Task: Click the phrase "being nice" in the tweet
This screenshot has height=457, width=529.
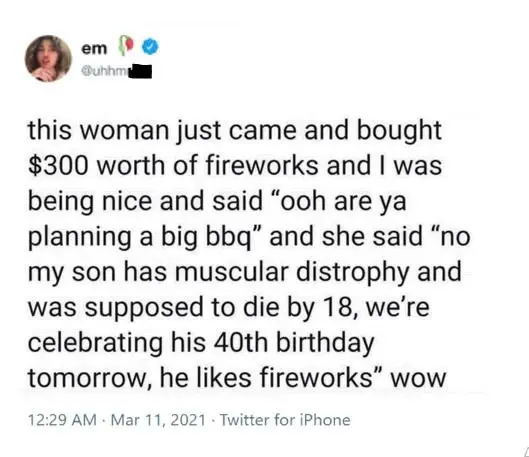Action: (90, 202)
